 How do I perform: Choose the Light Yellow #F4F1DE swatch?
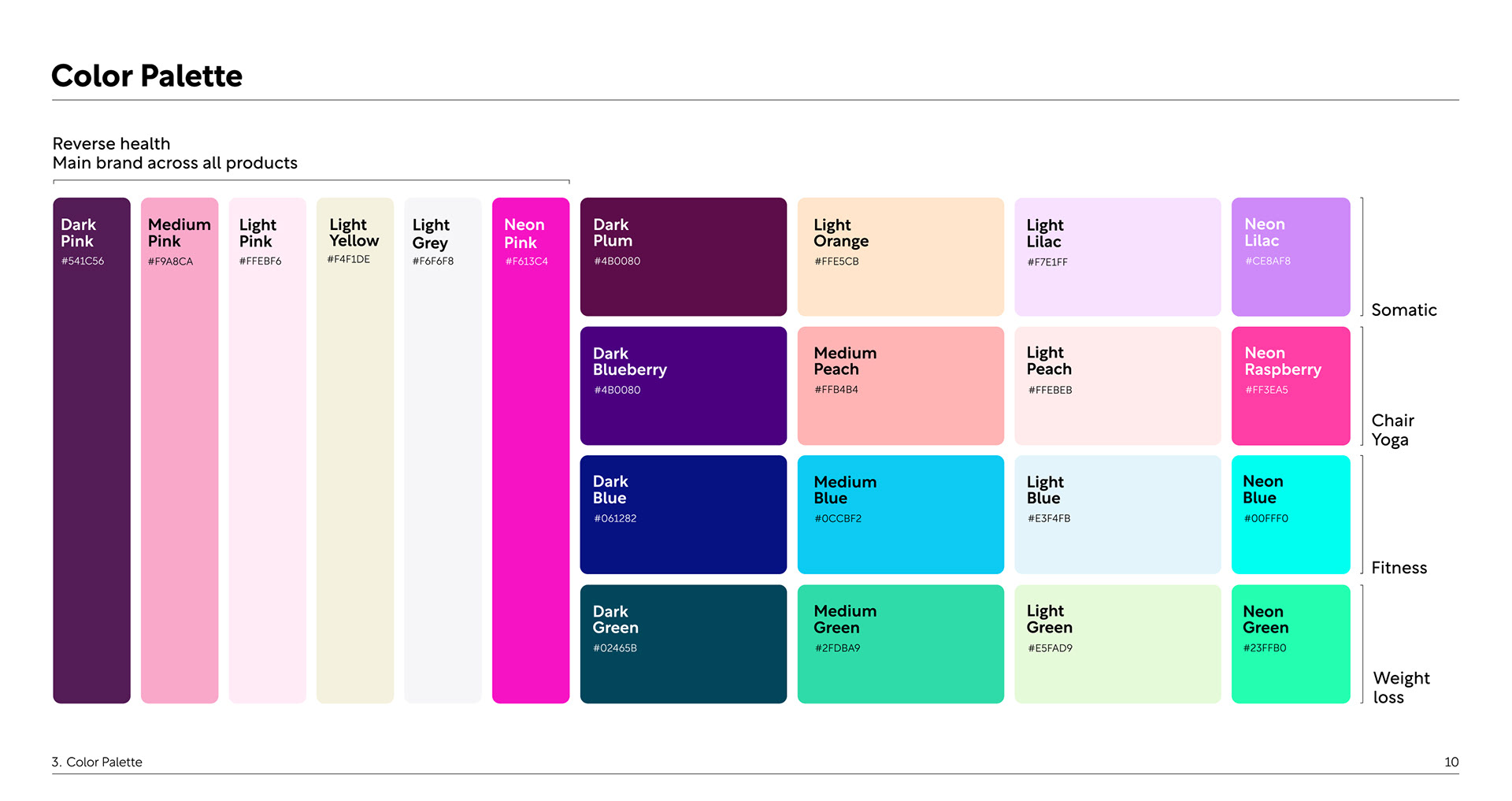coord(355,451)
